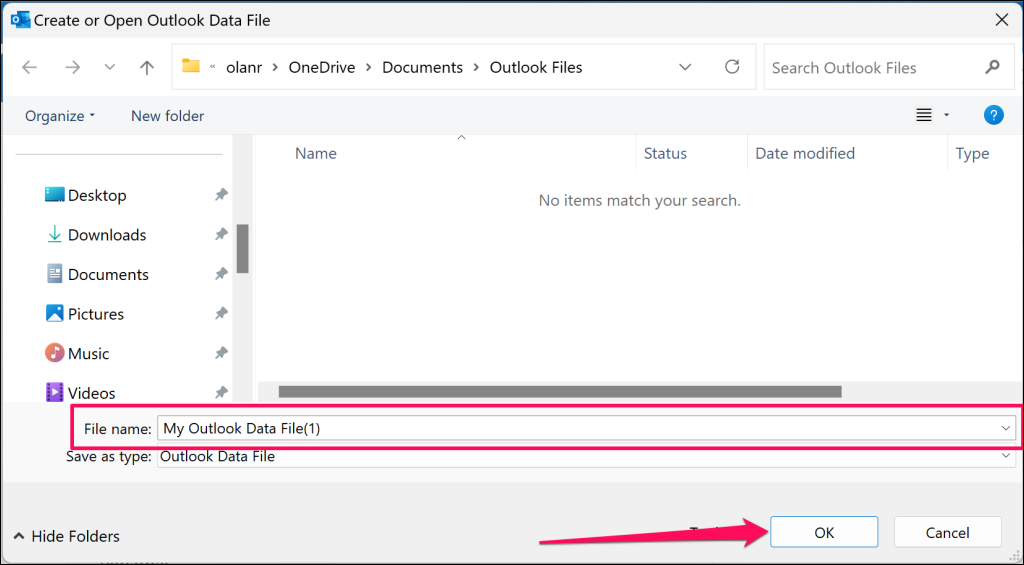The height and width of the screenshot is (565, 1024).
Task: Open Downloads folder in sidebar
Action: tap(106, 235)
